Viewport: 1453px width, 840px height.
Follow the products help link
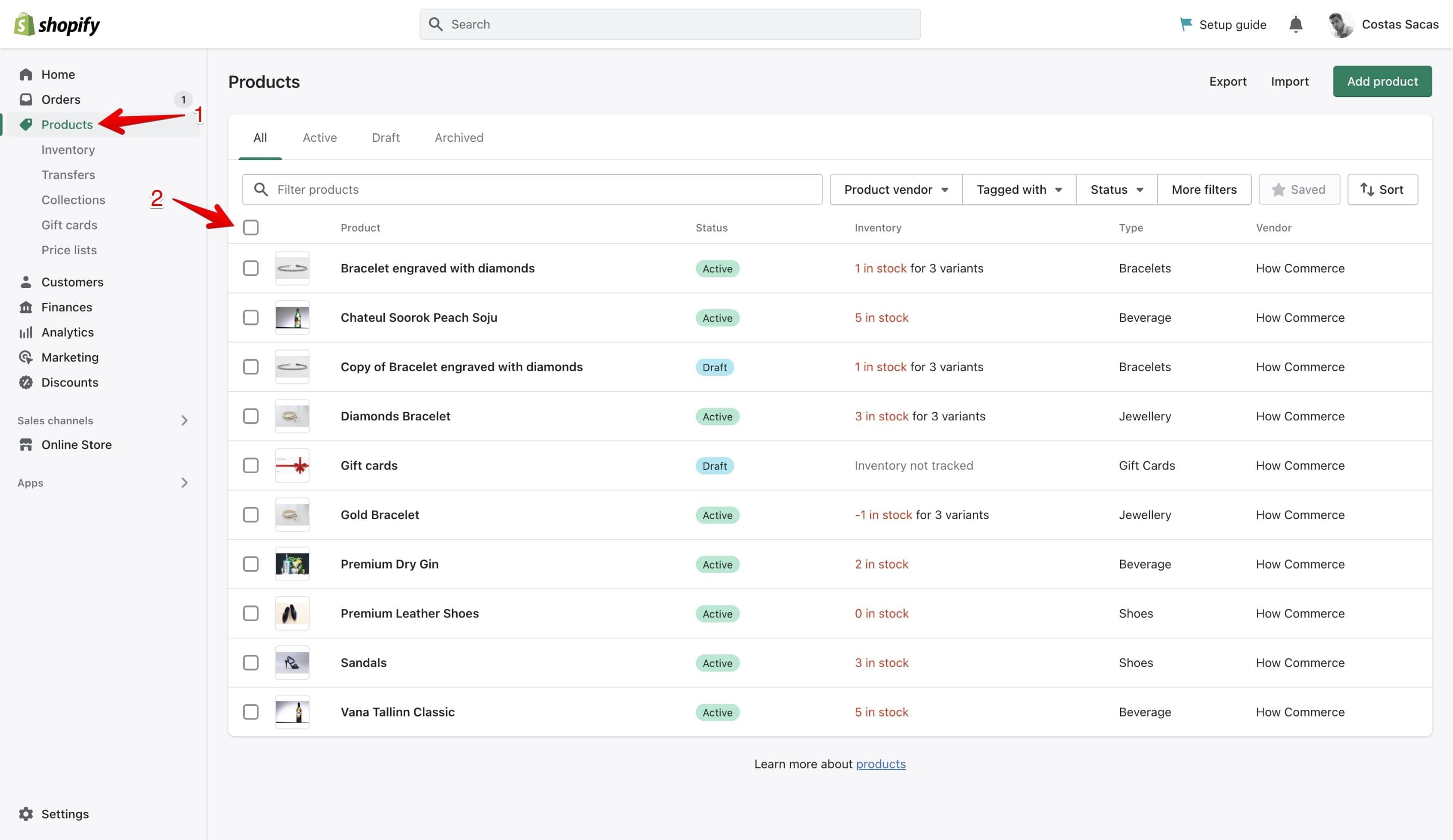pos(880,763)
